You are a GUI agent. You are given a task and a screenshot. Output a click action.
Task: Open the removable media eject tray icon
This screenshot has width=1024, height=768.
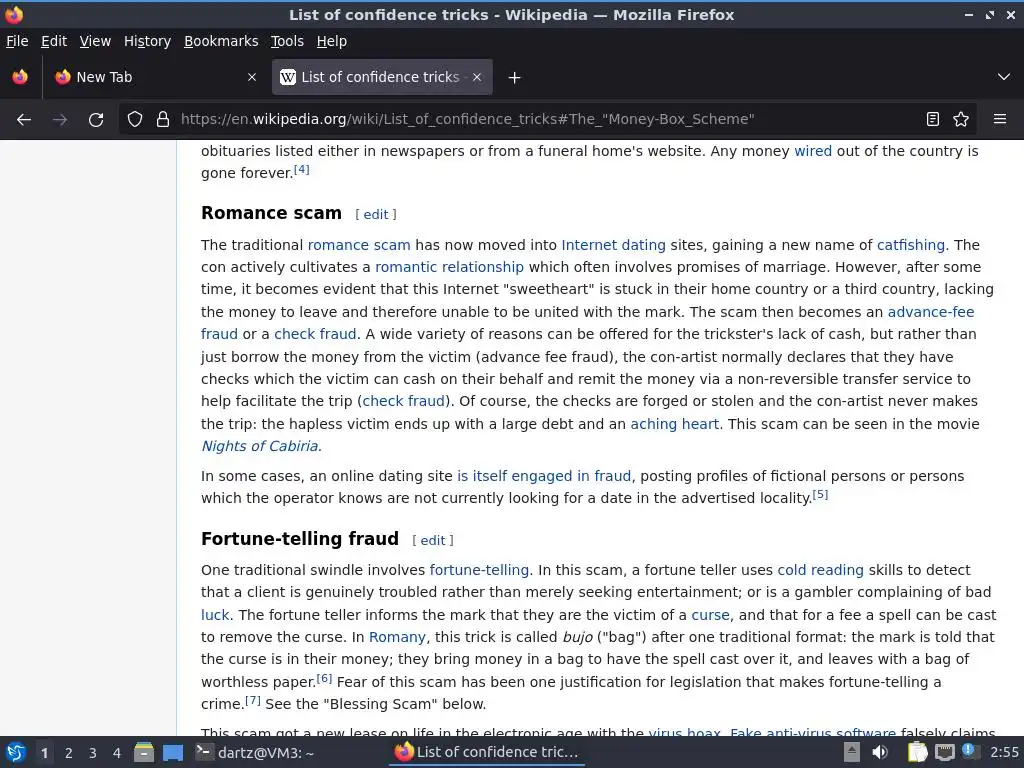point(852,752)
